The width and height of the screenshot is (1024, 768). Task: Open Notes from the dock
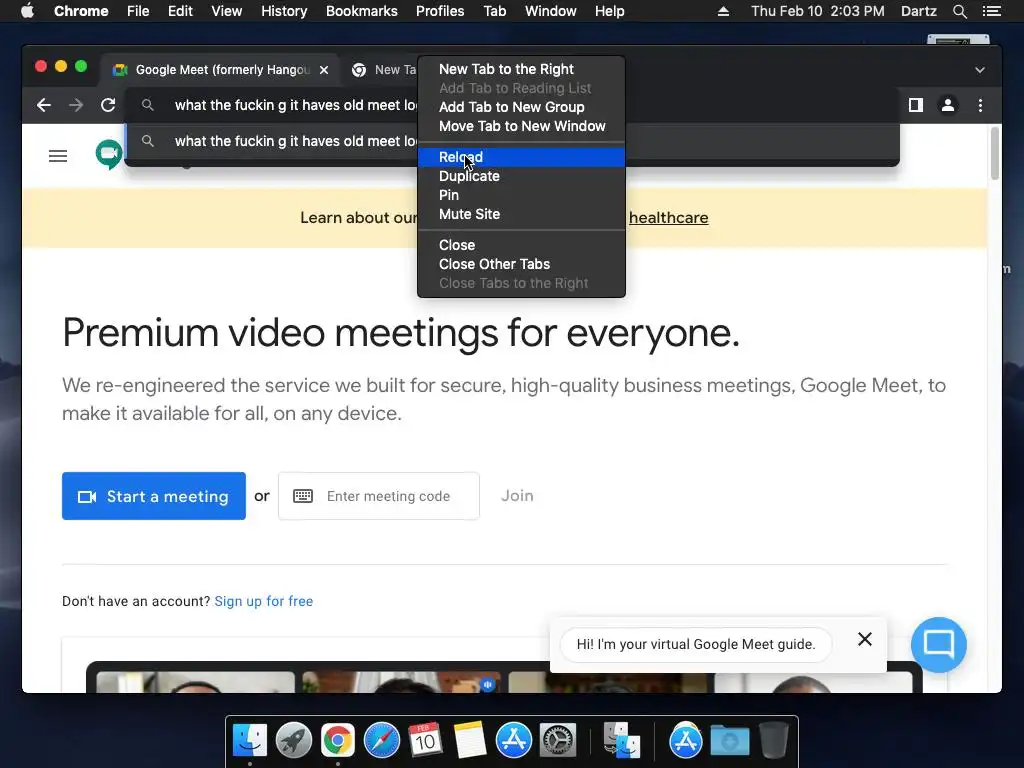[x=470, y=741]
